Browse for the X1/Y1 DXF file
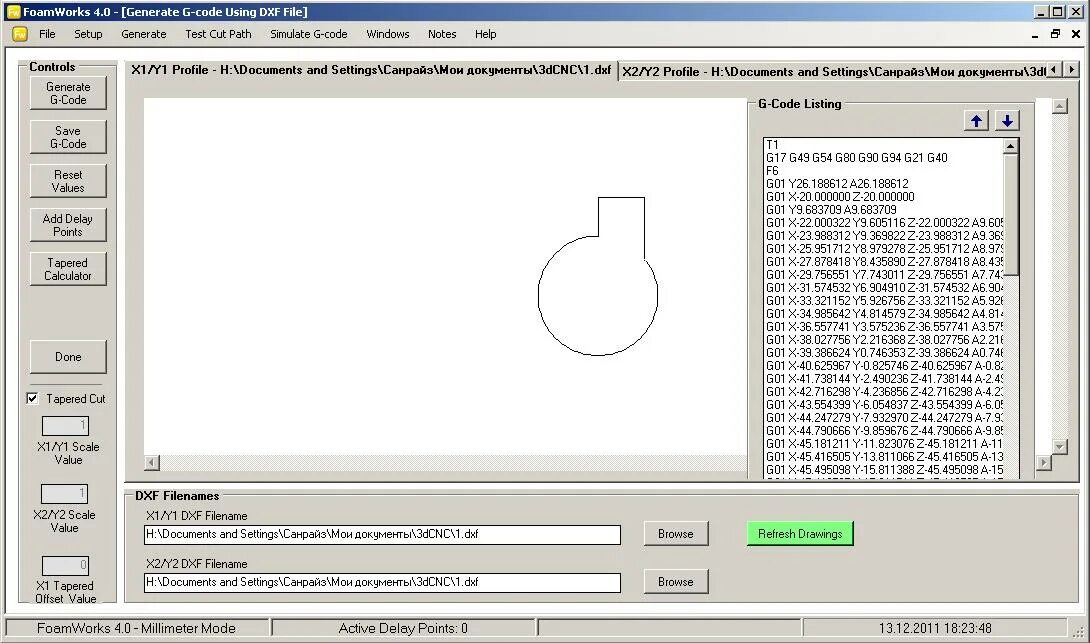Viewport: 1090px width, 643px height. [x=676, y=534]
